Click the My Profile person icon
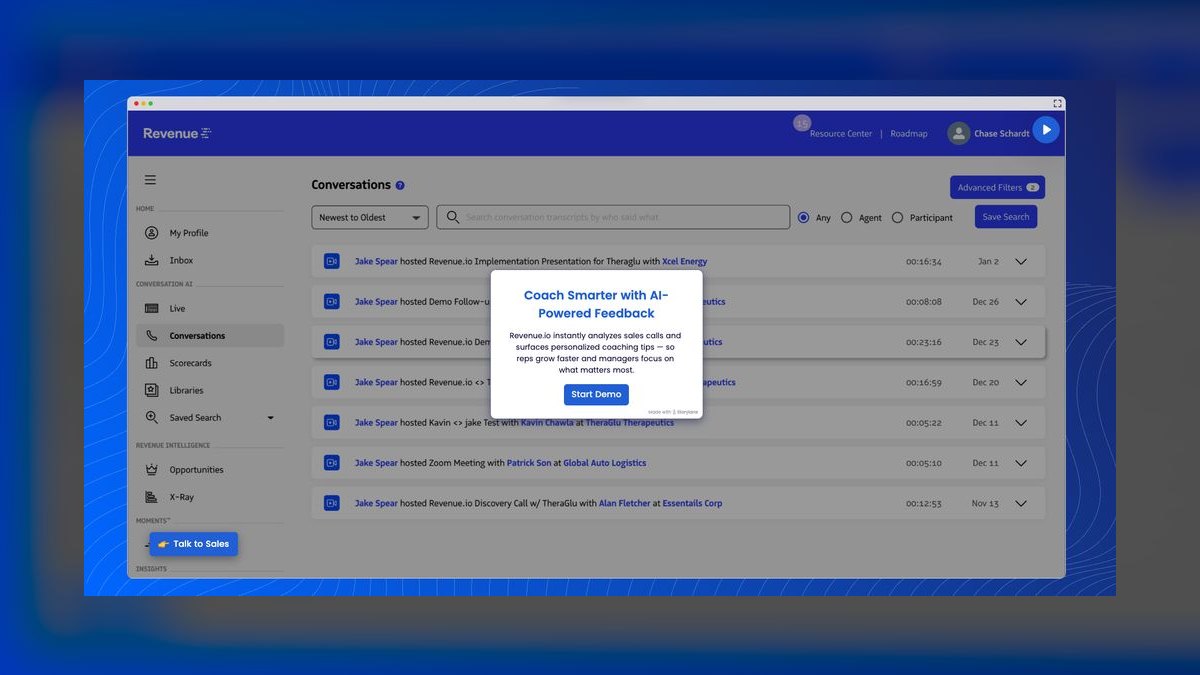Image resolution: width=1200 pixels, height=675 pixels. (151, 233)
